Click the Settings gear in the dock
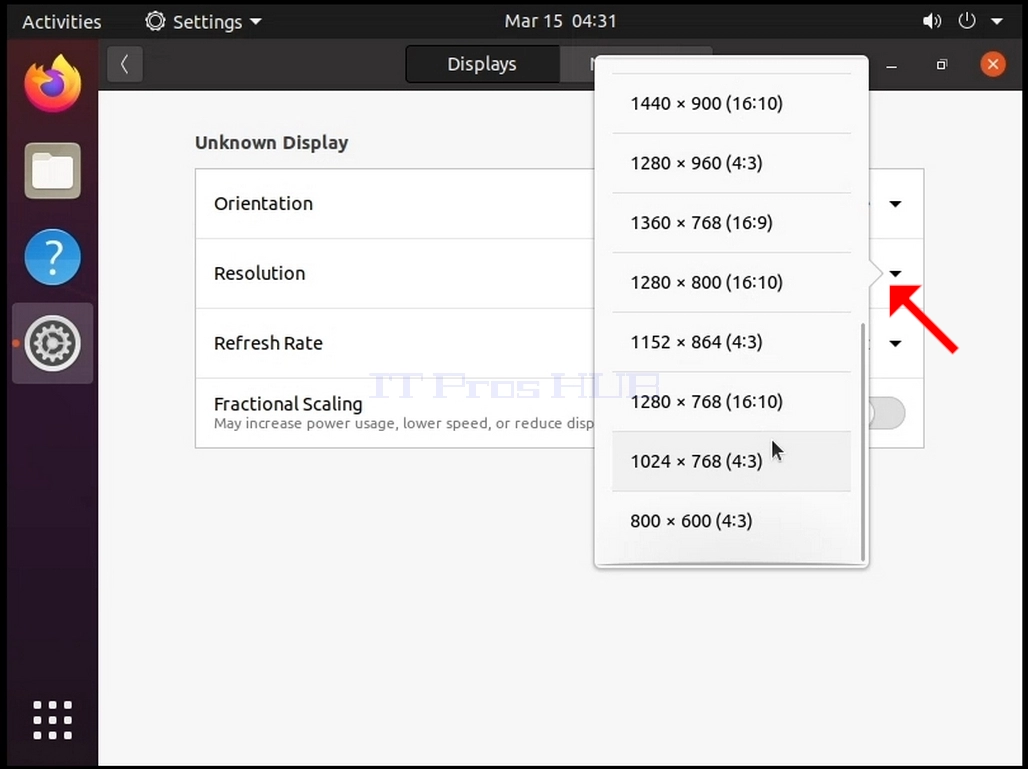The height and width of the screenshot is (769, 1028). [52, 343]
